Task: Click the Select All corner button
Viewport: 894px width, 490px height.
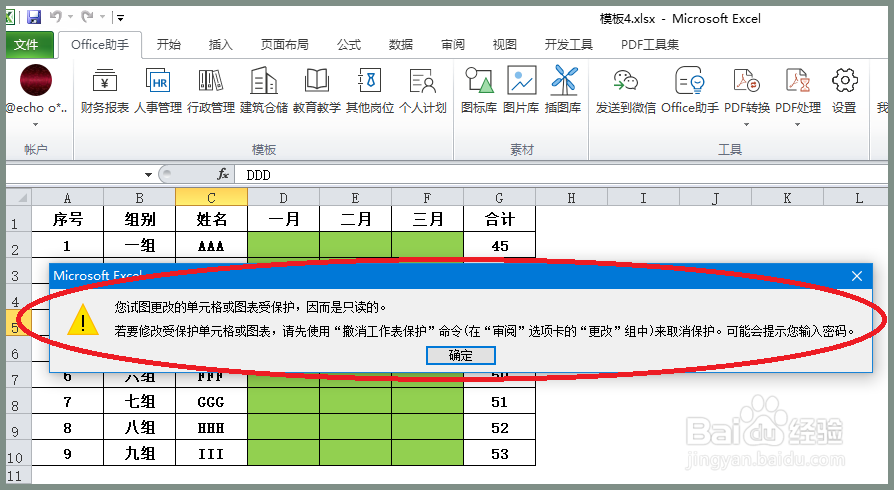Action: 19,198
